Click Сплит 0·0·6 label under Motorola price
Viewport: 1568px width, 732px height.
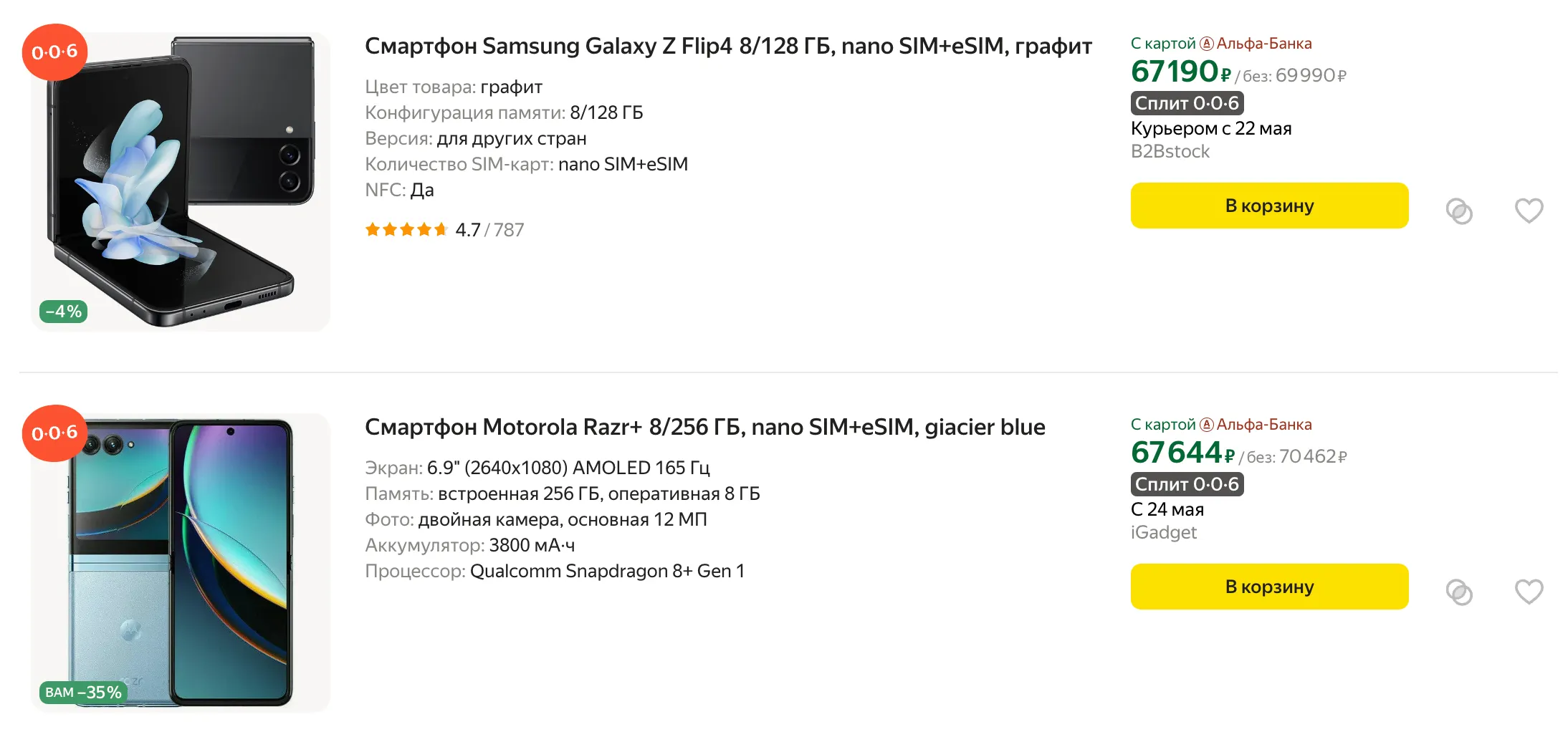[1187, 484]
